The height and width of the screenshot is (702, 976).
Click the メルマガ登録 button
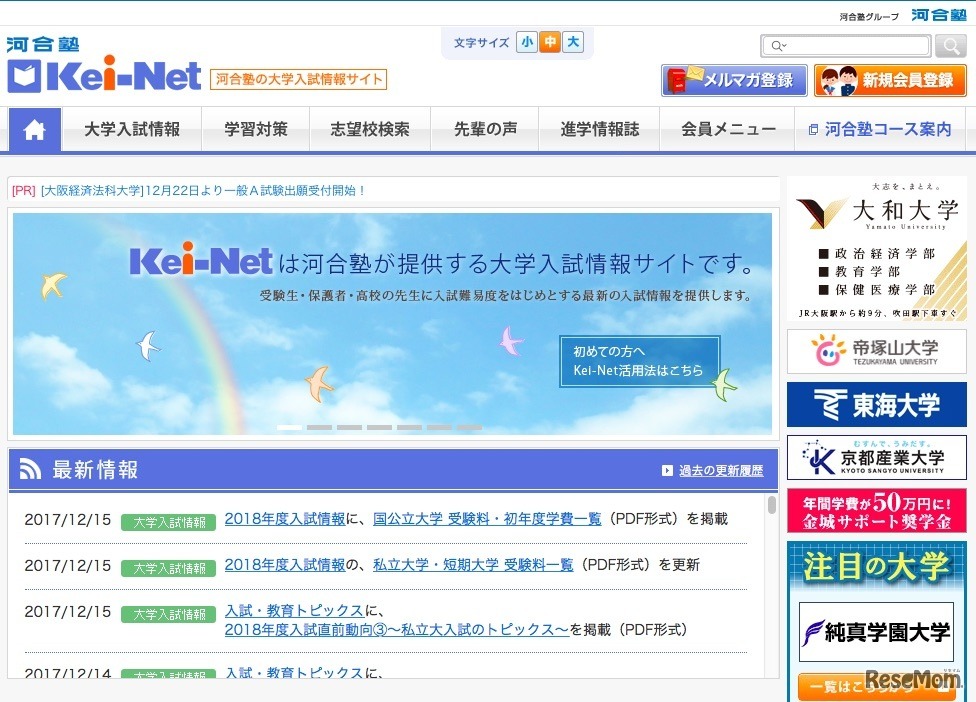coord(734,80)
